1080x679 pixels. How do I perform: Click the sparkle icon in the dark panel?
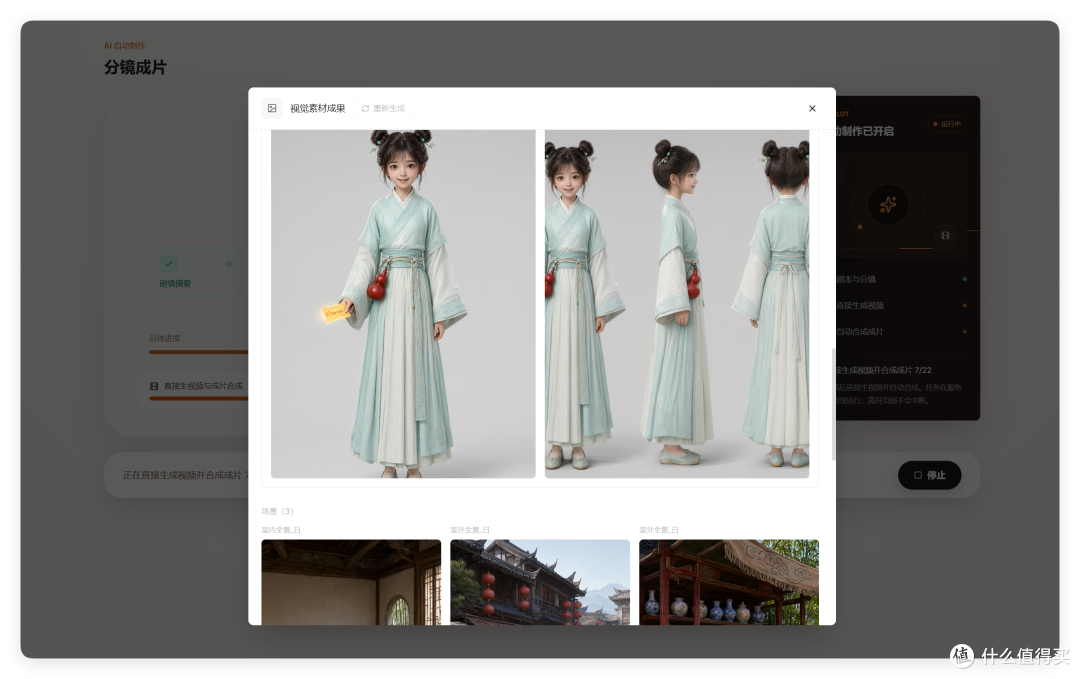[x=888, y=205]
